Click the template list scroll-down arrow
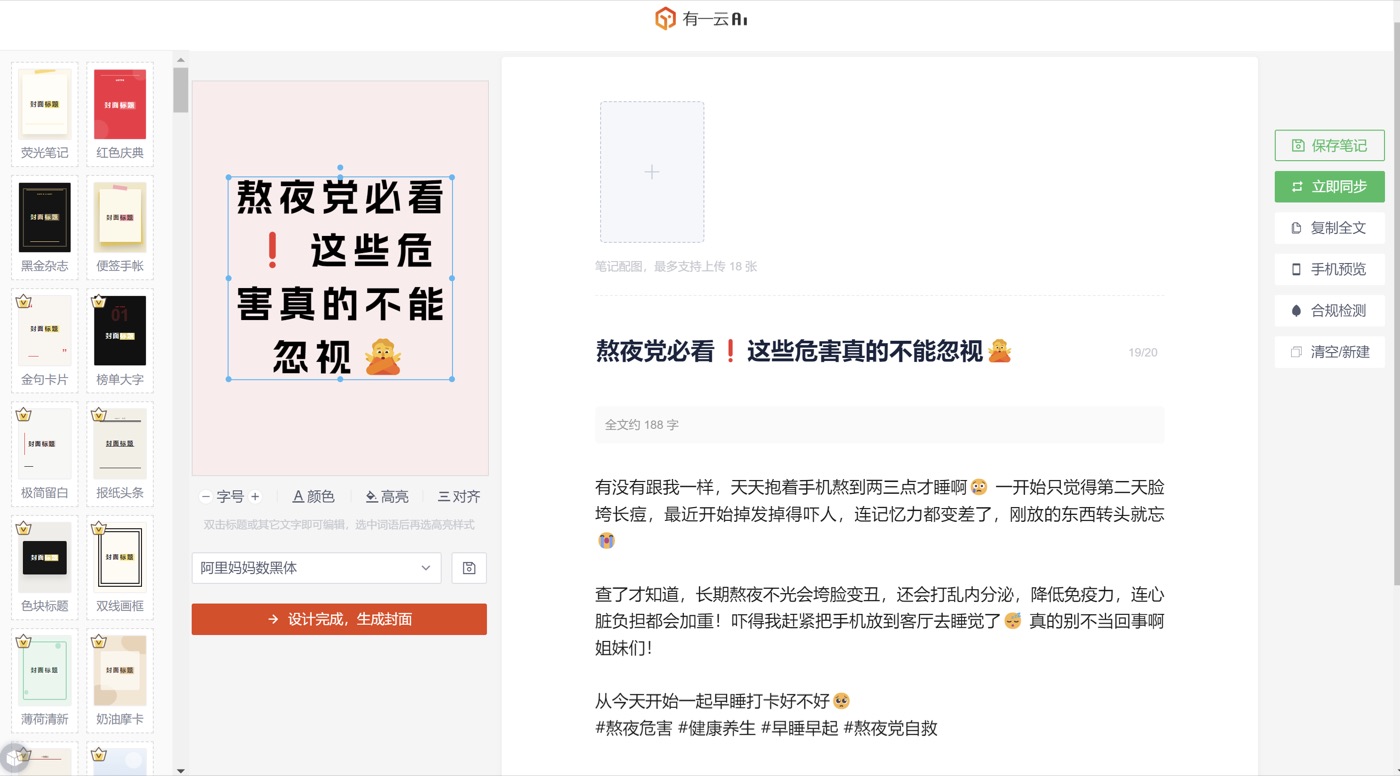 coord(180,770)
